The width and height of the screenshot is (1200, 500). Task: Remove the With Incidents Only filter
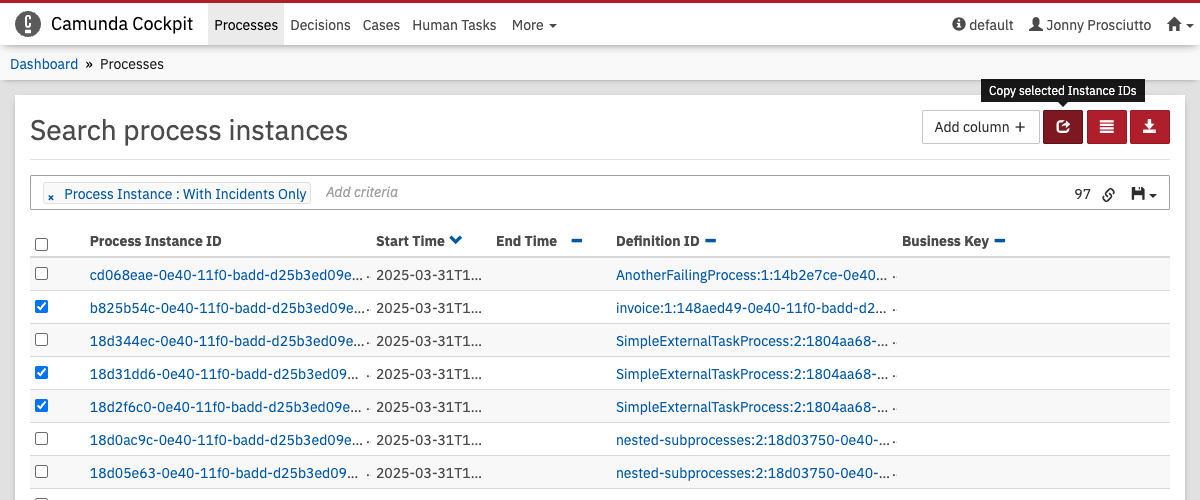tap(51, 196)
